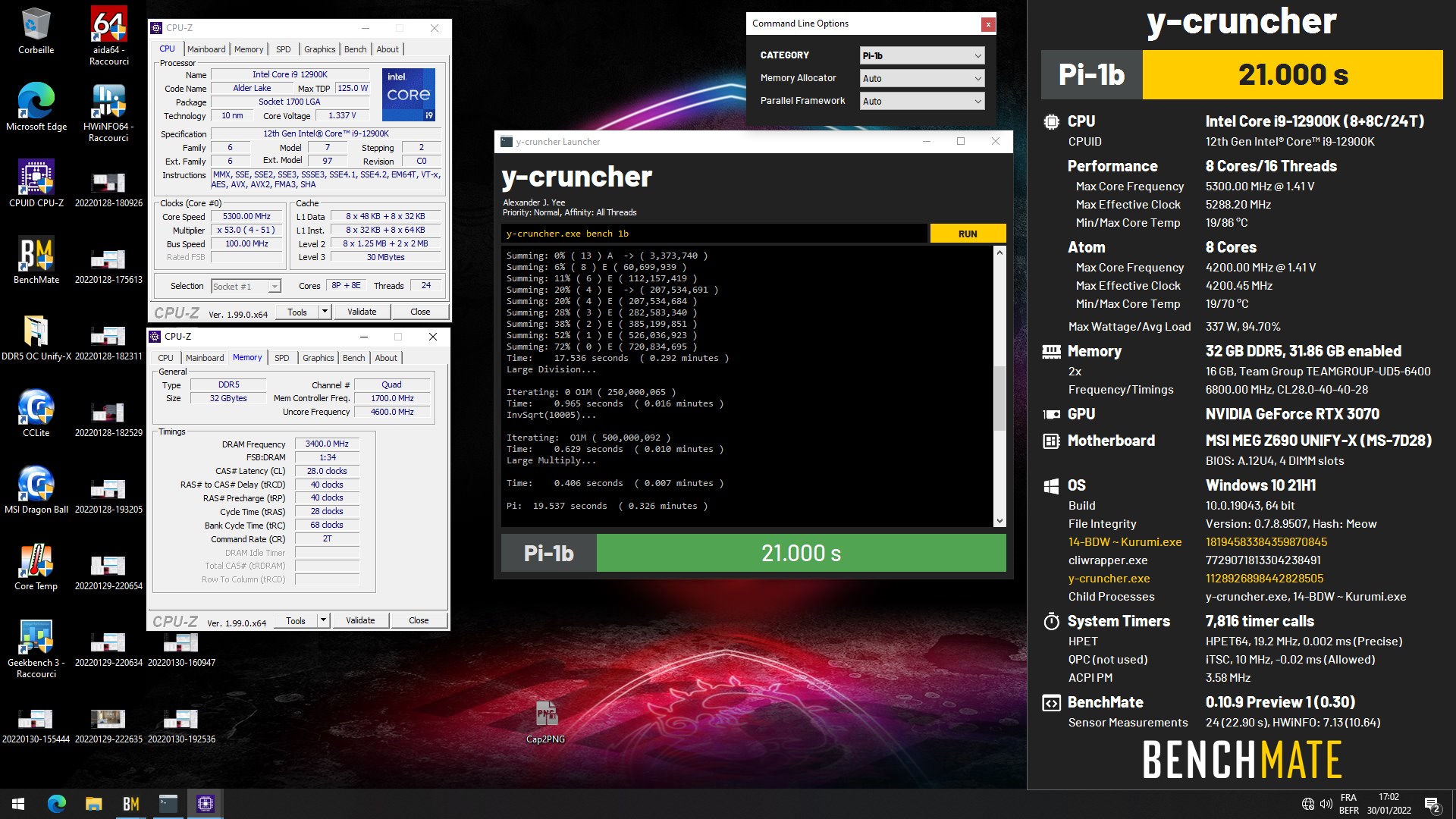Launch CCLite desktop shortcut
Screen dimensions: 1456x819
click(36, 413)
